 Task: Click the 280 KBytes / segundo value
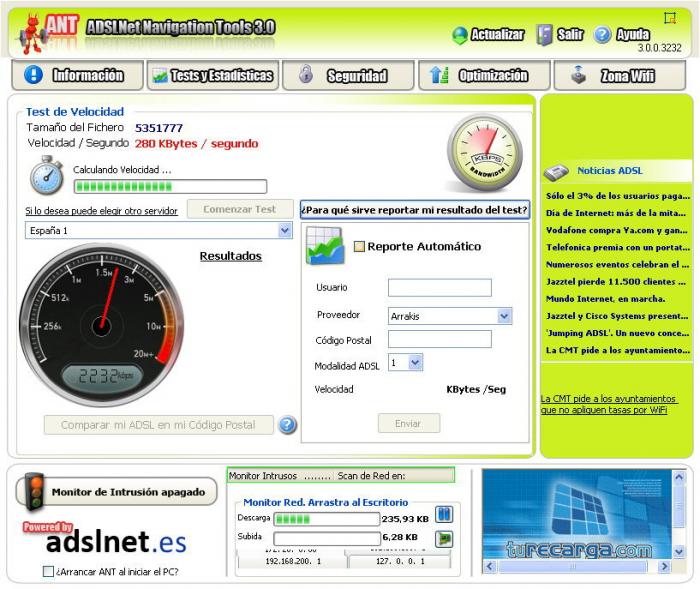pos(196,144)
